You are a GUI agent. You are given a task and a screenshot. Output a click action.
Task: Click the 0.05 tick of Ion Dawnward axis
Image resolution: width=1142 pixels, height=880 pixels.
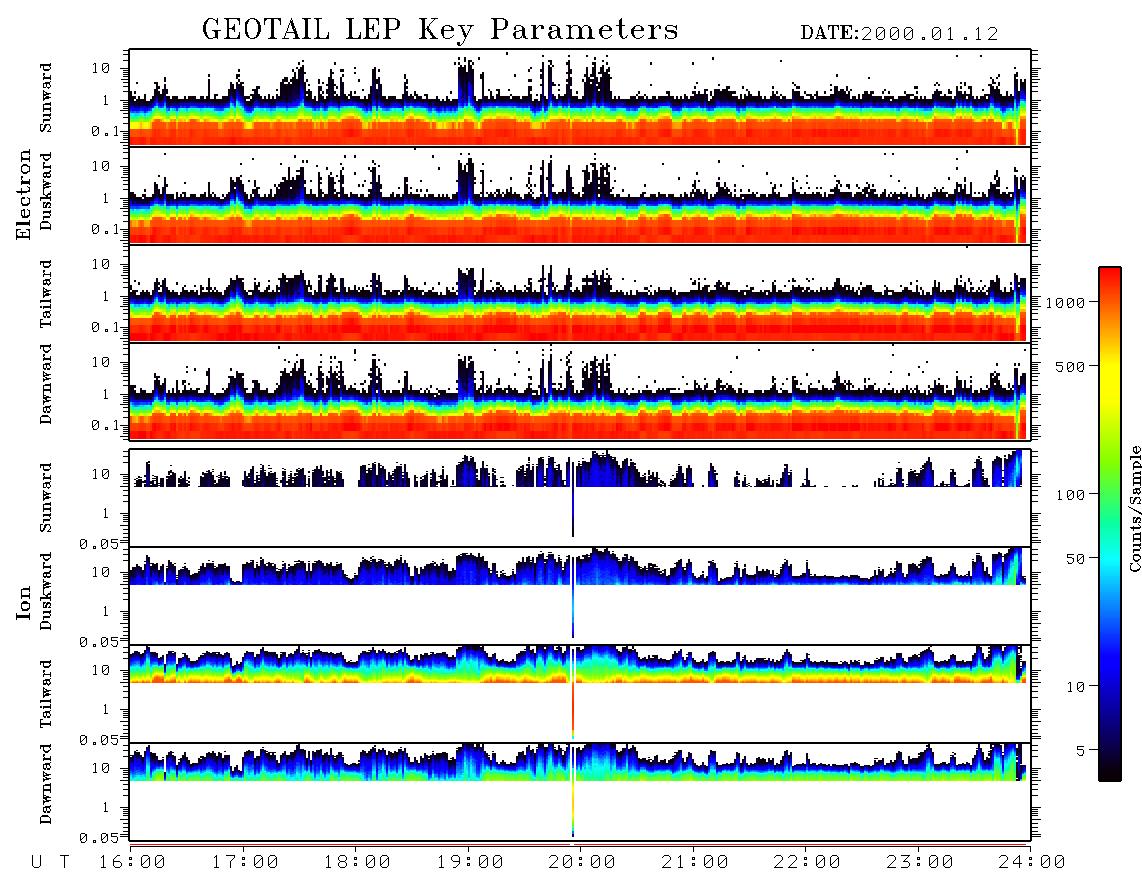pos(98,838)
